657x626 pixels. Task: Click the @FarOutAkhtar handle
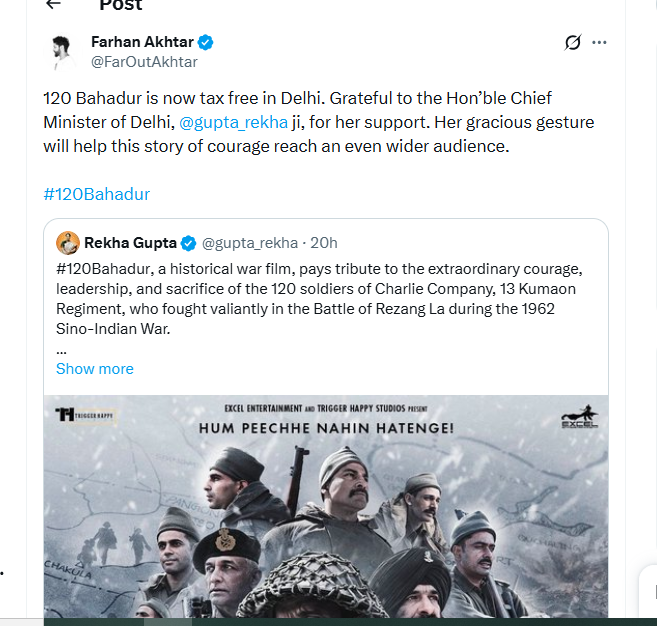(x=144, y=62)
